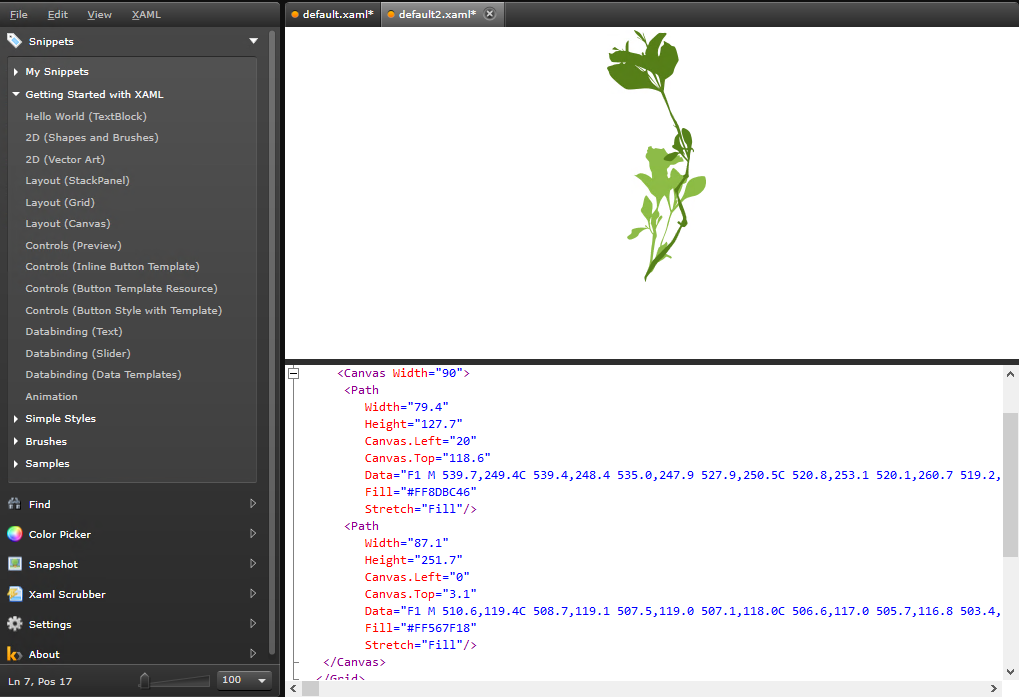Expand the About panel arrow
The image size is (1019, 697).
click(253, 653)
